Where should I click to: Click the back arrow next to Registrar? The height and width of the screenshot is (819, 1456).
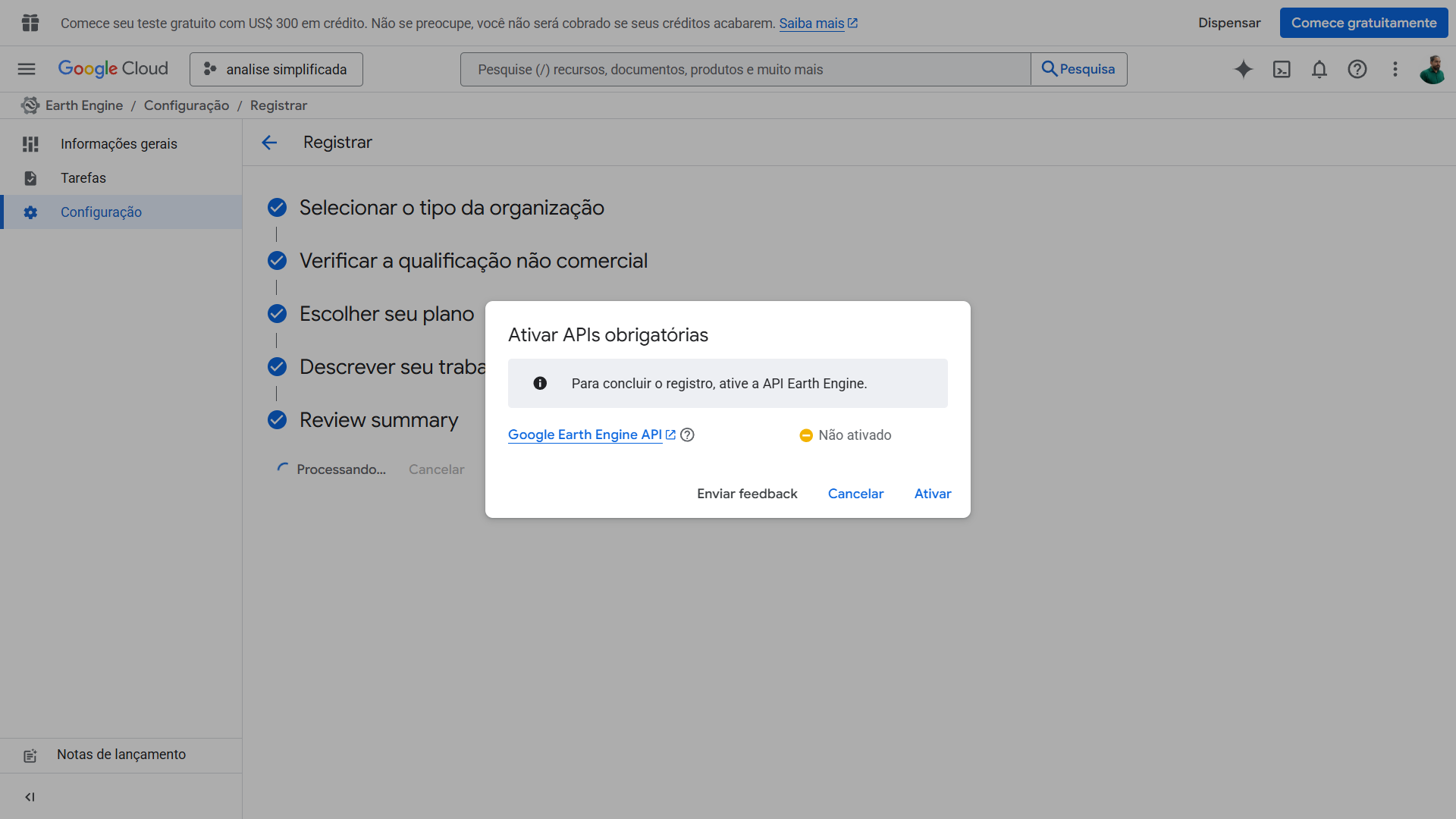(x=269, y=143)
